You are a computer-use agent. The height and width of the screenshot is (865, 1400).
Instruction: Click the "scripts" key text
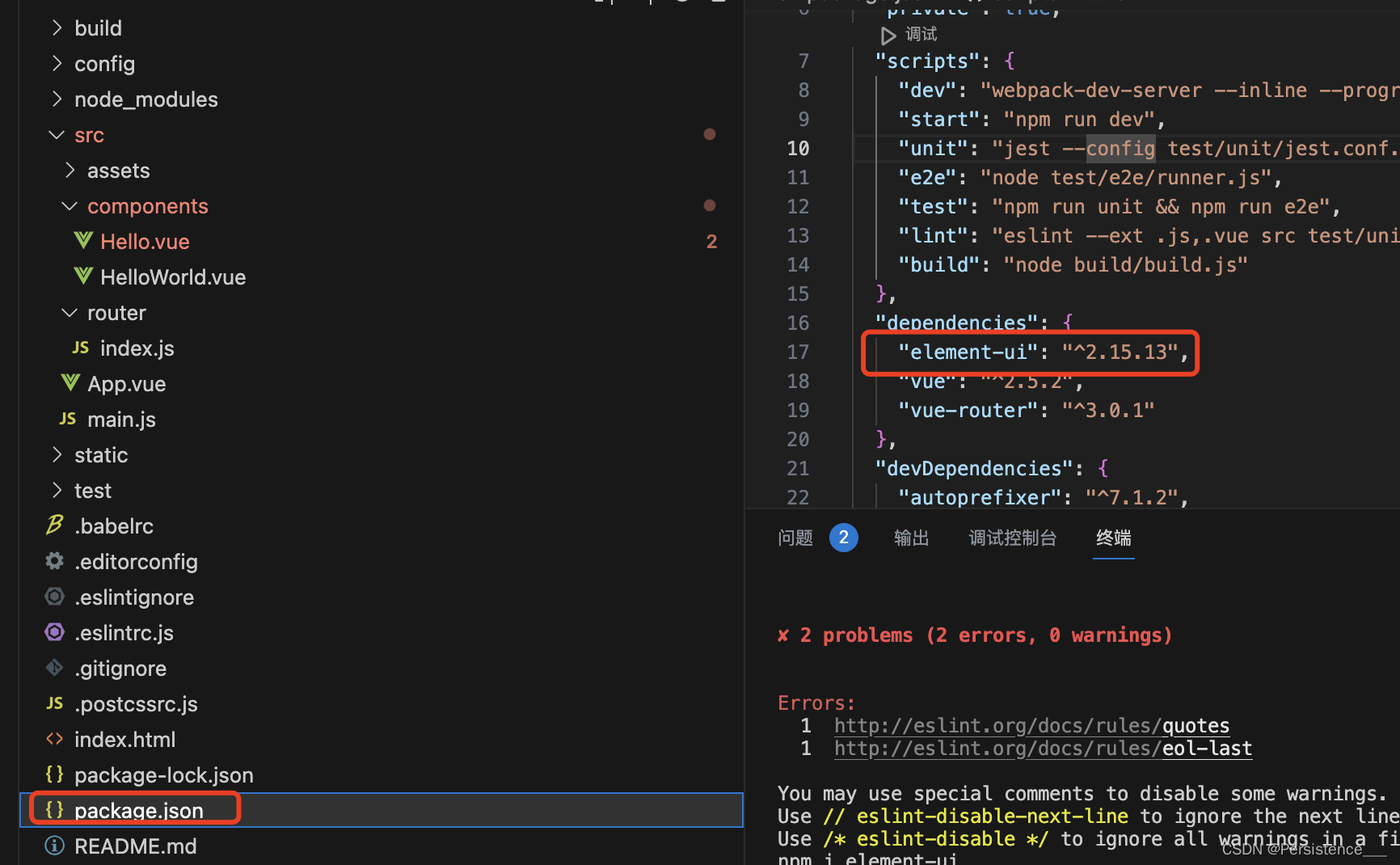pyautogui.click(x=927, y=61)
